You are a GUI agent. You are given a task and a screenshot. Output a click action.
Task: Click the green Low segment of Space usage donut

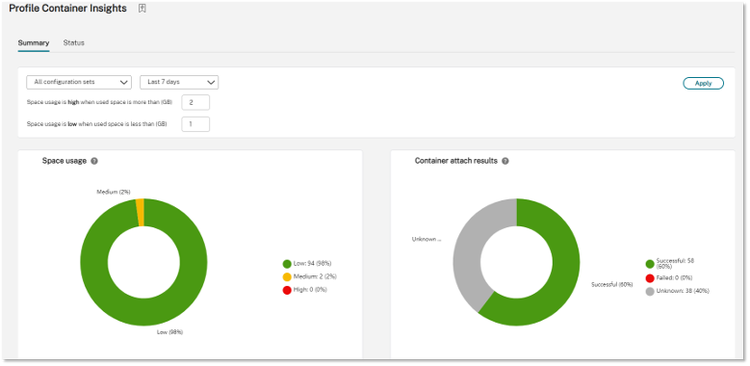click(143, 311)
